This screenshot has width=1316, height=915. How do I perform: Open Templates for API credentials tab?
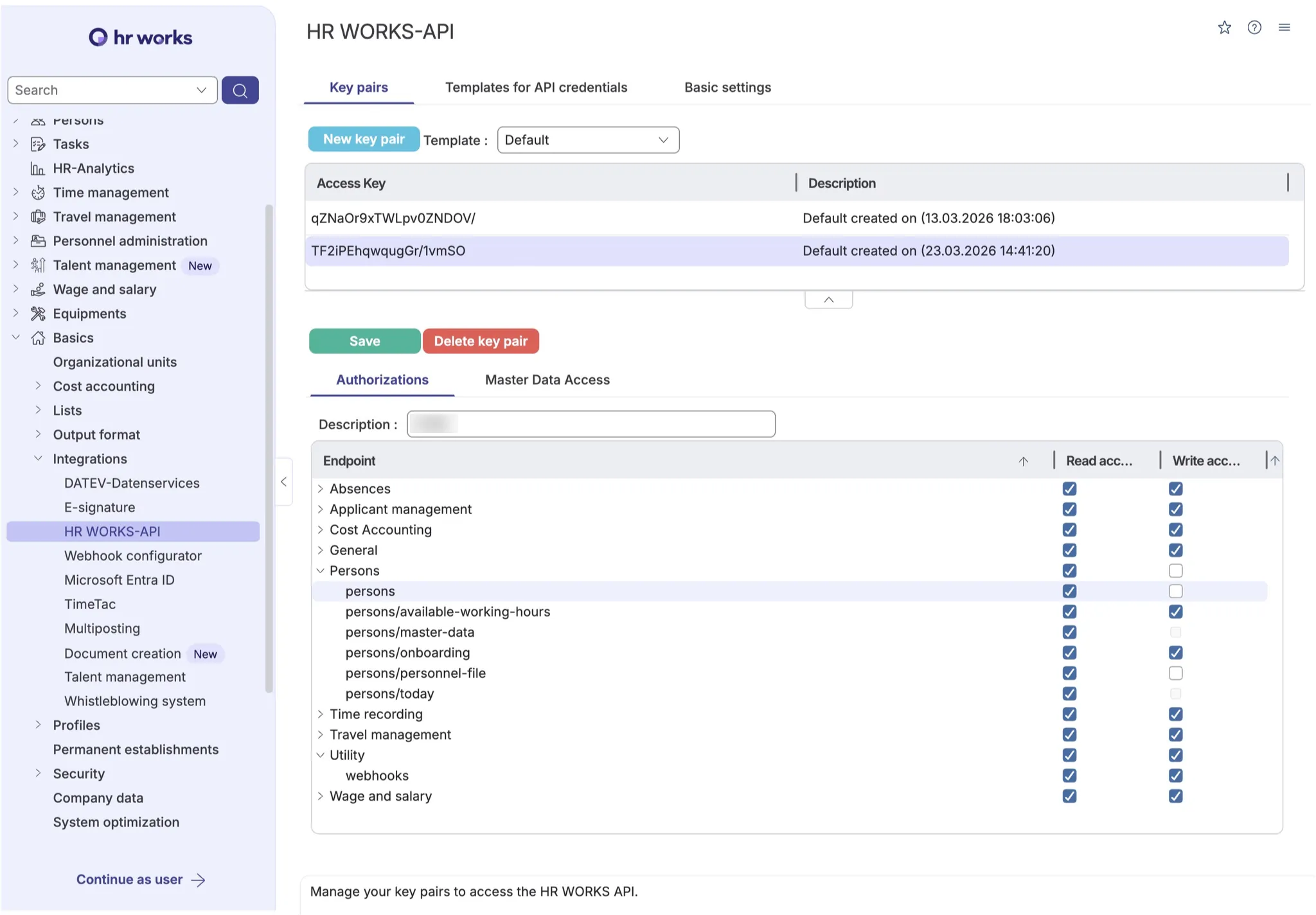coord(537,87)
